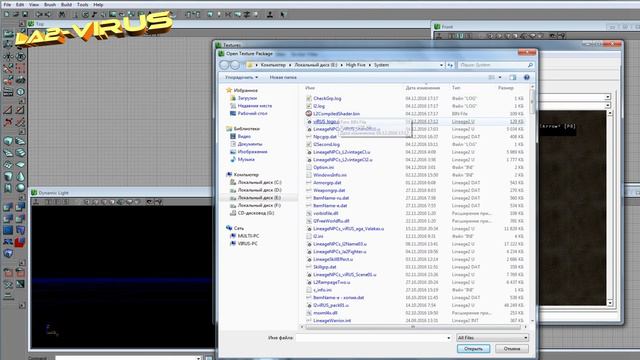Viewport: 640px width, 360px height.
Task: Select the Vertex Editing tool
Action: point(20,33)
